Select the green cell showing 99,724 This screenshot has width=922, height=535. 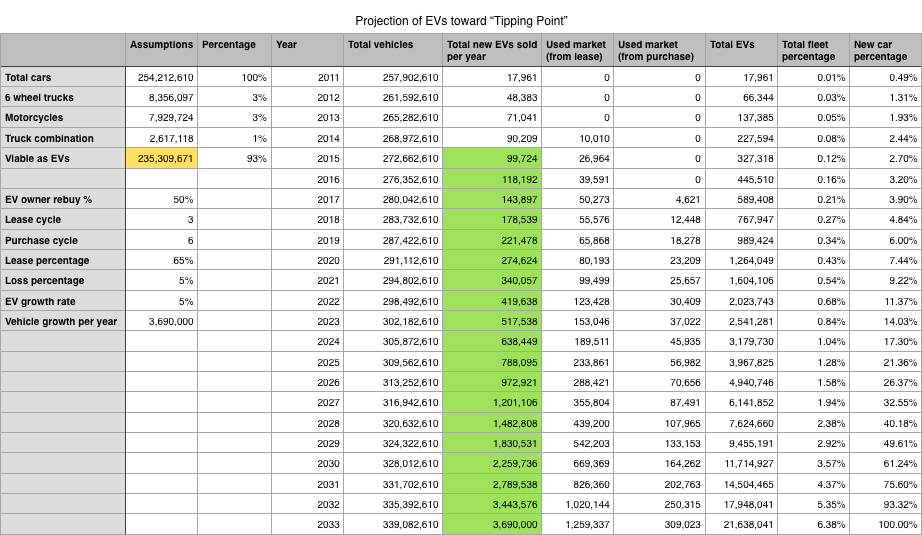[x=493, y=158]
